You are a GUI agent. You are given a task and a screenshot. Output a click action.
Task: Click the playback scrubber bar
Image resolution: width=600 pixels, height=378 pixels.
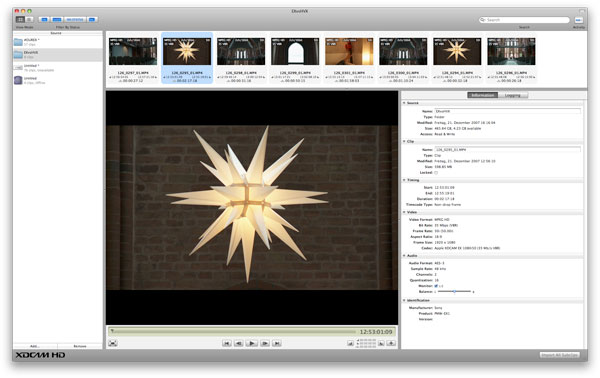point(233,331)
